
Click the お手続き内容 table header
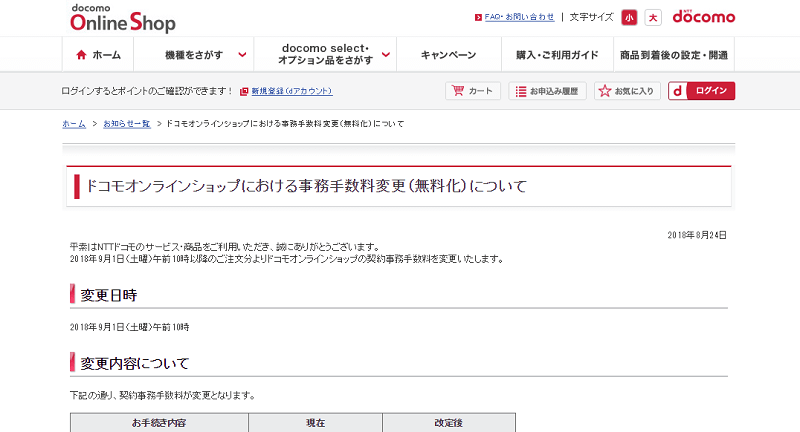pos(159,423)
